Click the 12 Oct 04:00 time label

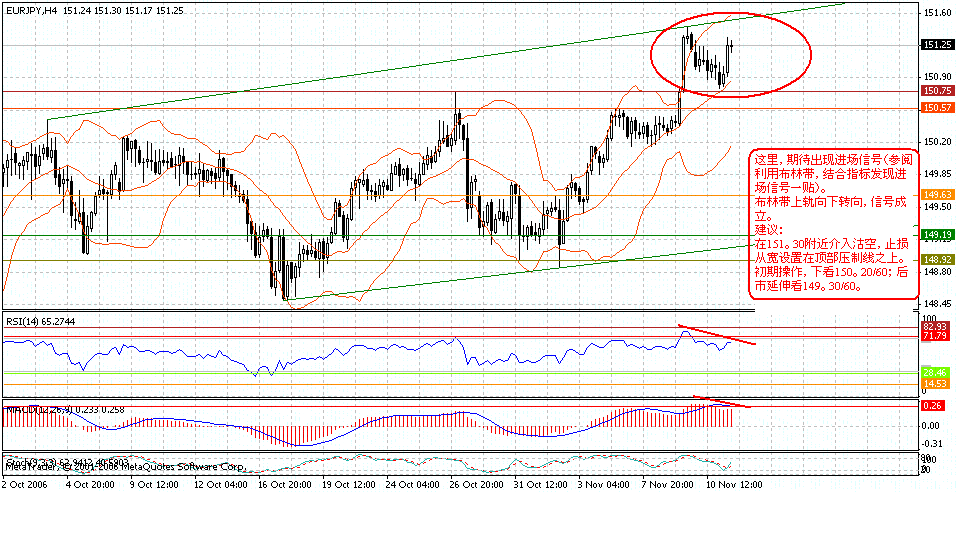pyautogui.click(x=221, y=485)
